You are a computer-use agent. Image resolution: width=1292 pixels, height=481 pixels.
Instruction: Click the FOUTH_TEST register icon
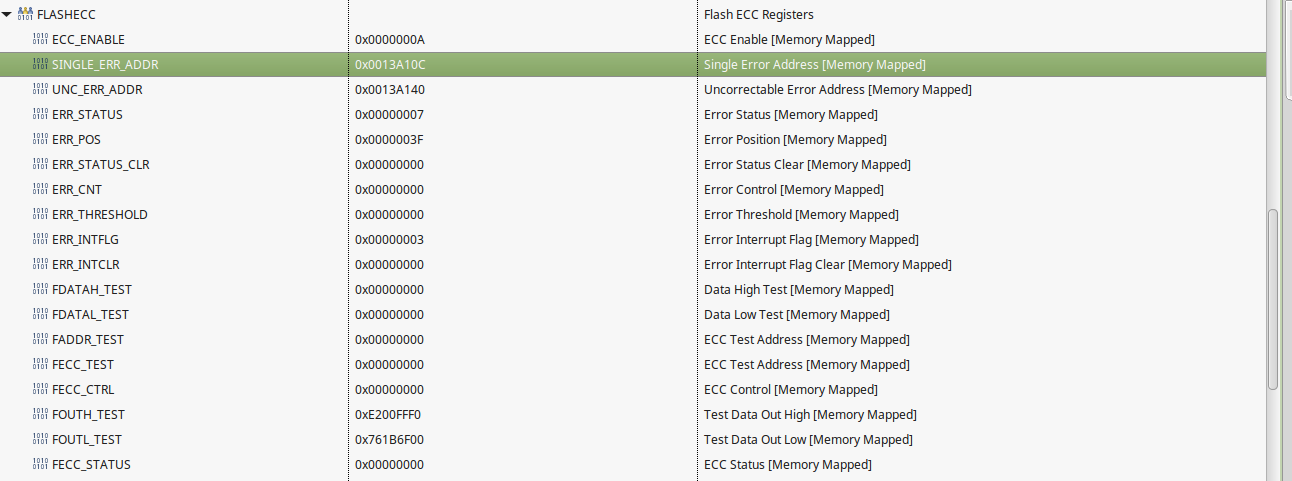(x=40, y=414)
